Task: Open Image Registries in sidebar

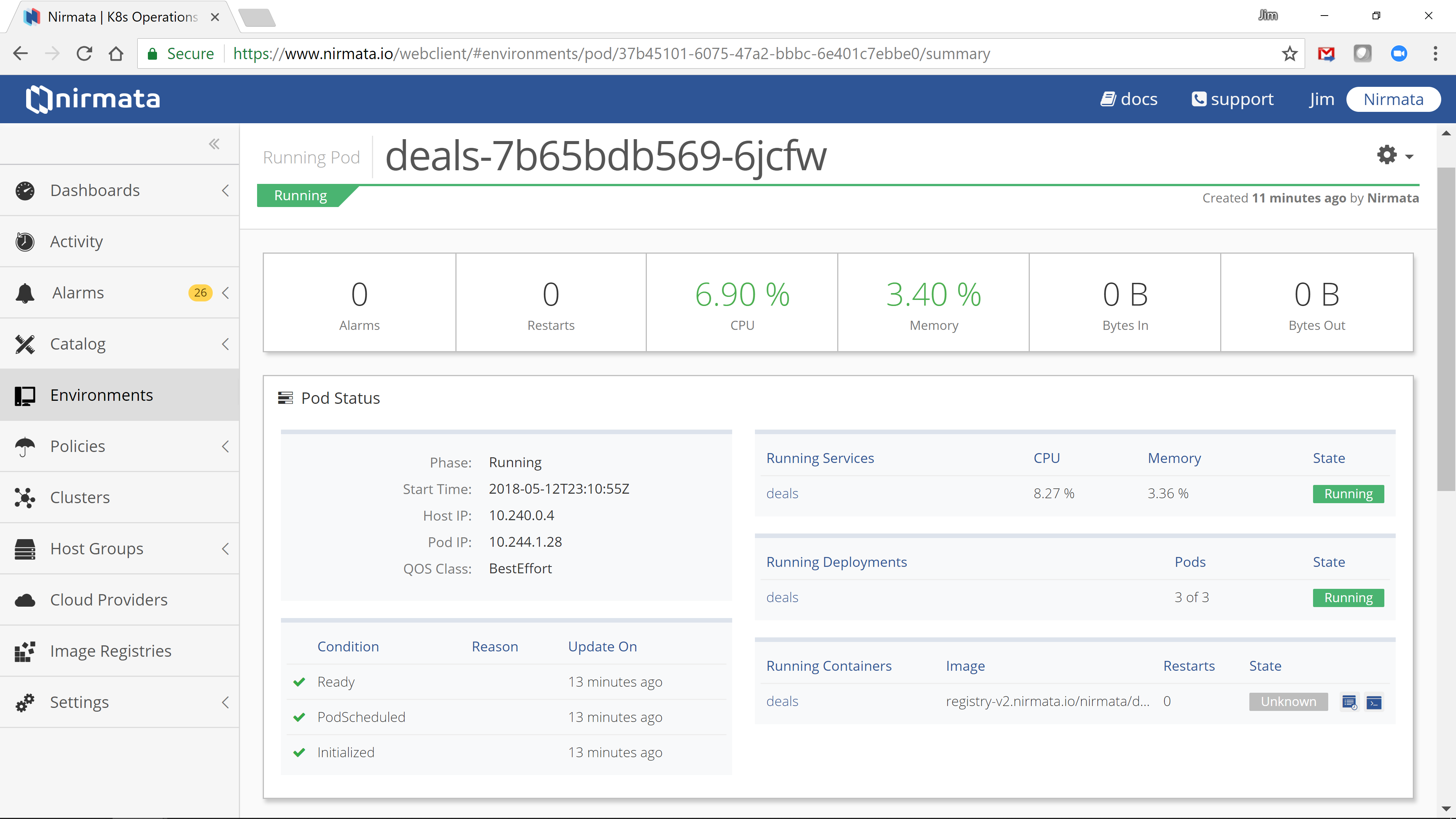Action: (x=119, y=651)
